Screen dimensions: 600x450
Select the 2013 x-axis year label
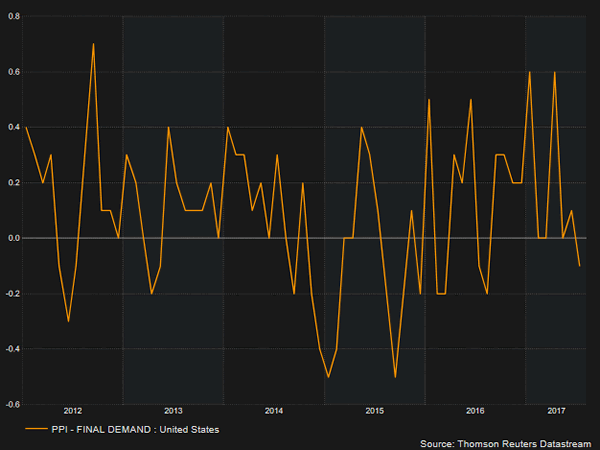click(173, 411)
